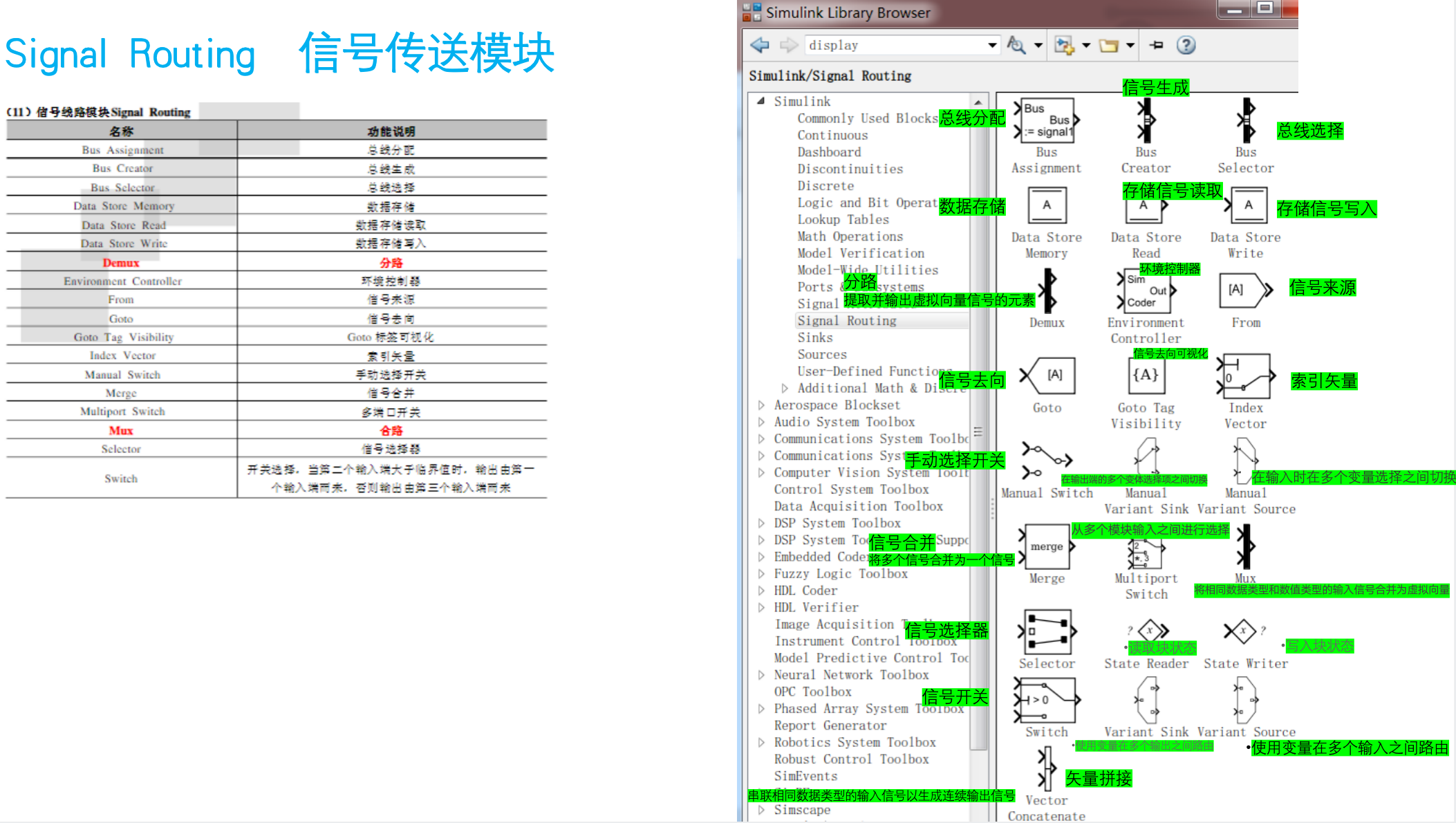This screenshot has height=823, width=1456.
Task: Open the Help button
Action: [1187, 45]
